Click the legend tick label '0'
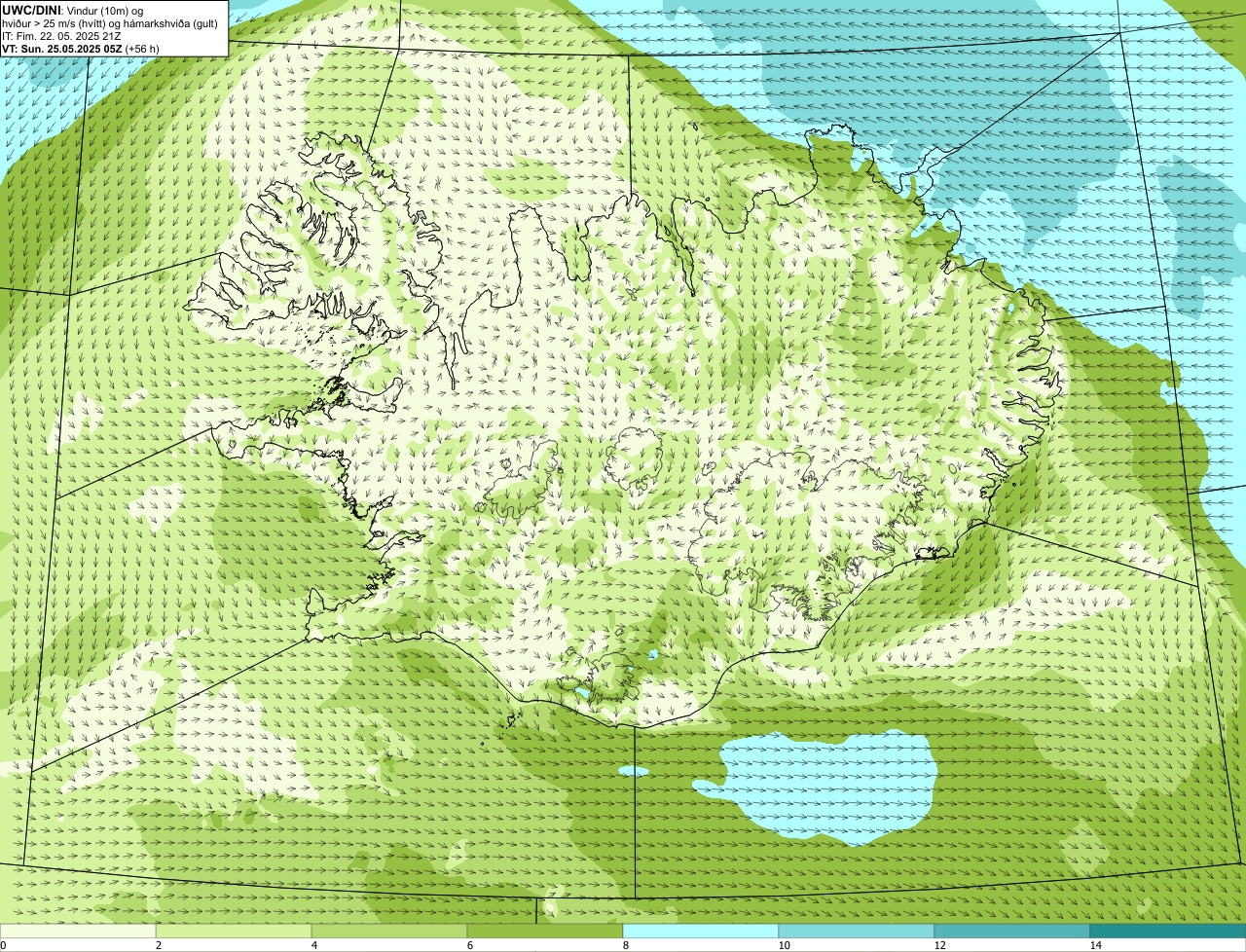The height and width of the screenshot is (952, 1246). [3, 945]
